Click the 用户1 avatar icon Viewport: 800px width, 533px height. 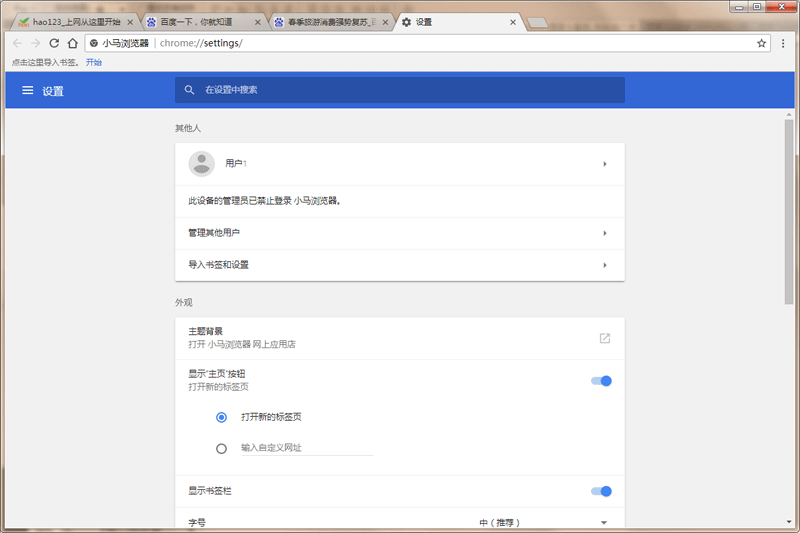point(202,164)
